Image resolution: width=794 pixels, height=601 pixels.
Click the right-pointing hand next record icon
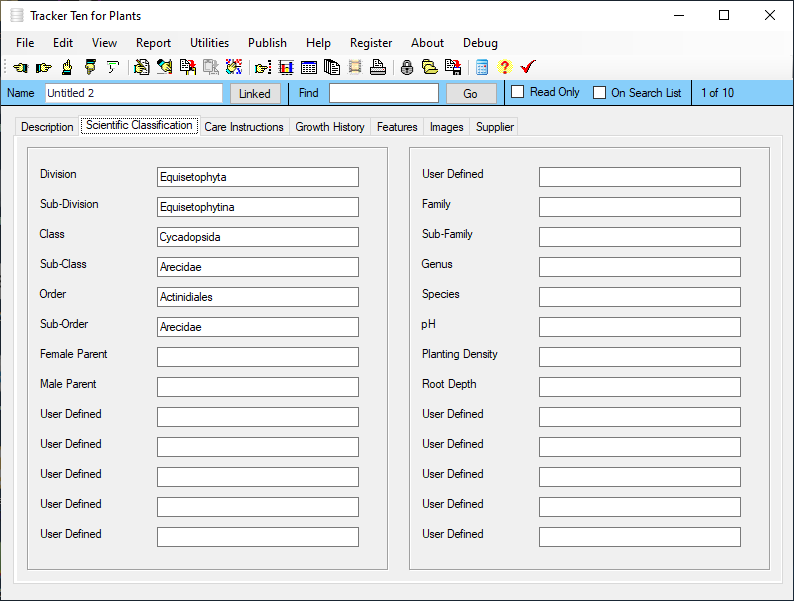click(43, 68)
